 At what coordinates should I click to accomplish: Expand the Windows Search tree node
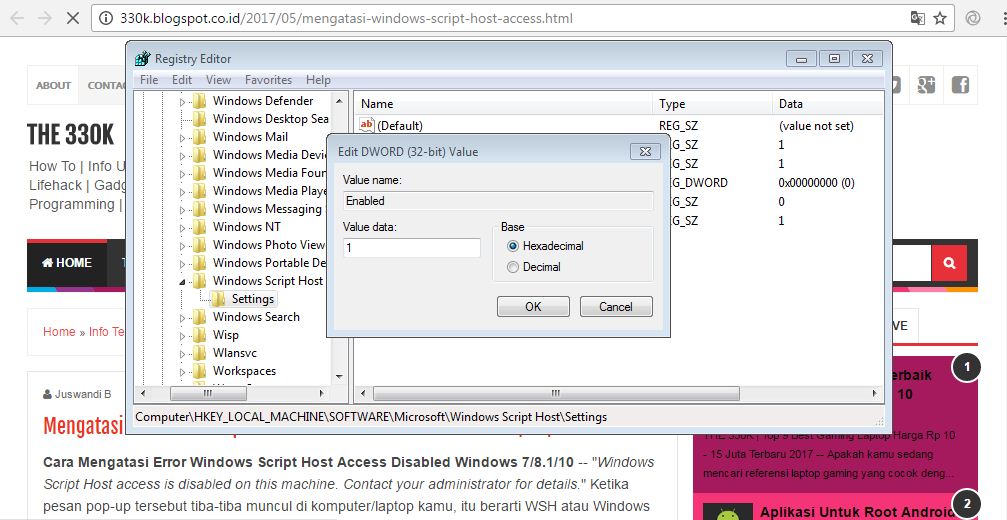(182, 317)
